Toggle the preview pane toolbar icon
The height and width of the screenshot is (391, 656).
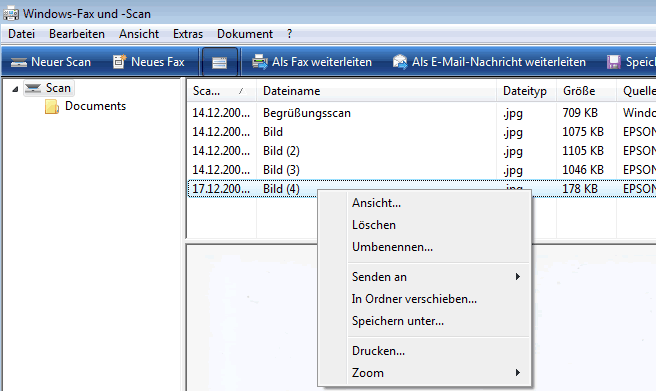219,63
